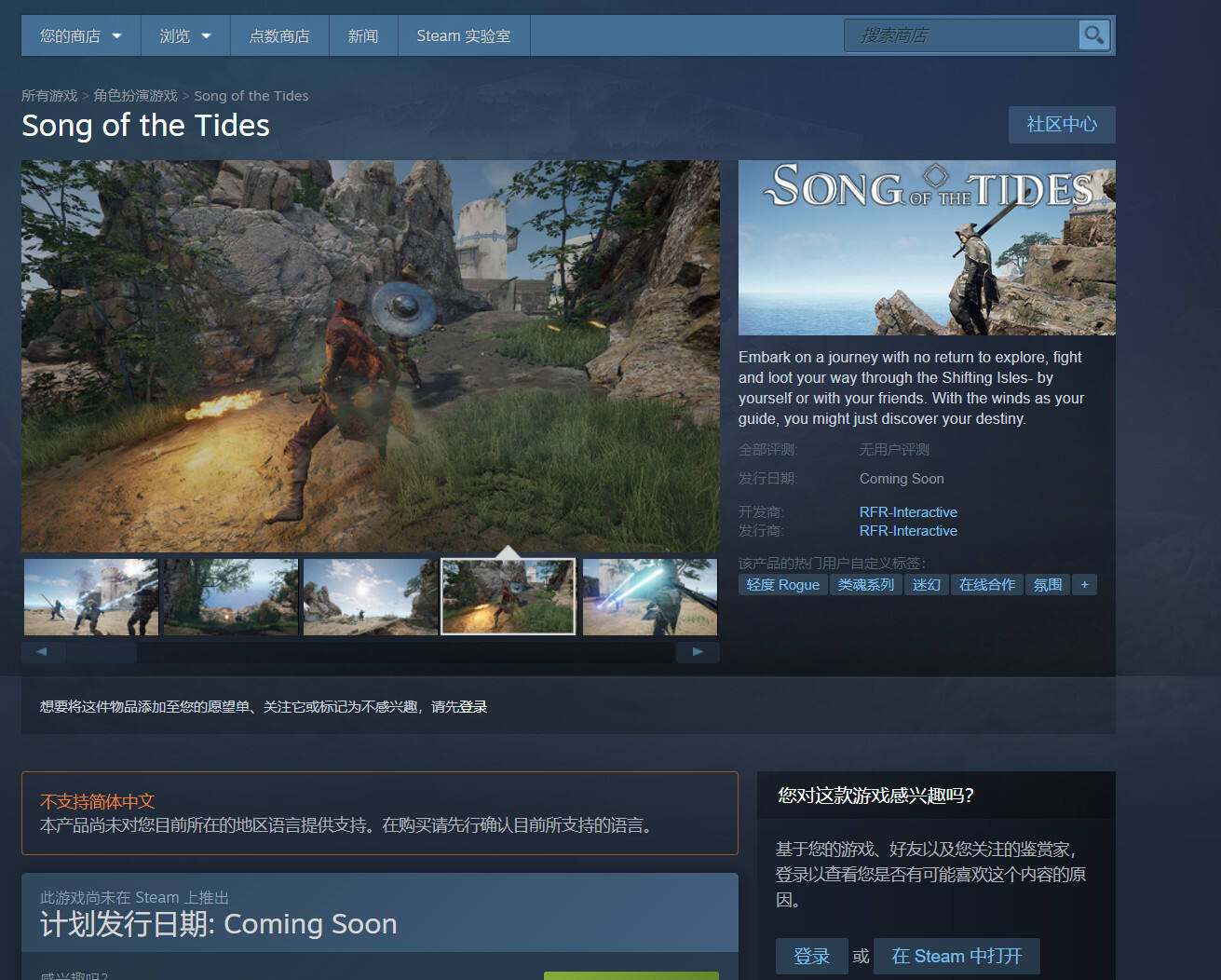Click the thumbnail strip scrollbar handle
This screenshot has width=1221, height=980.
(x=101, y=652)
